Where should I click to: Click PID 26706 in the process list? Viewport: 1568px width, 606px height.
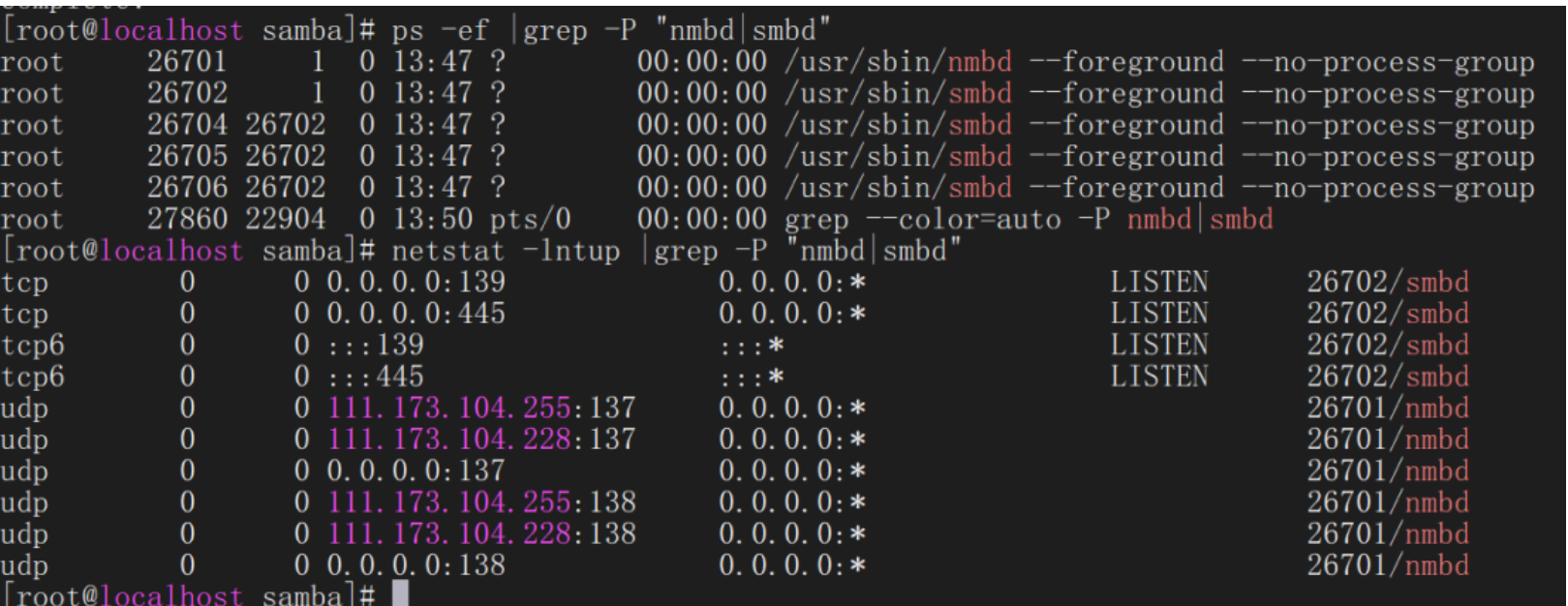click(x=187, y=189)
